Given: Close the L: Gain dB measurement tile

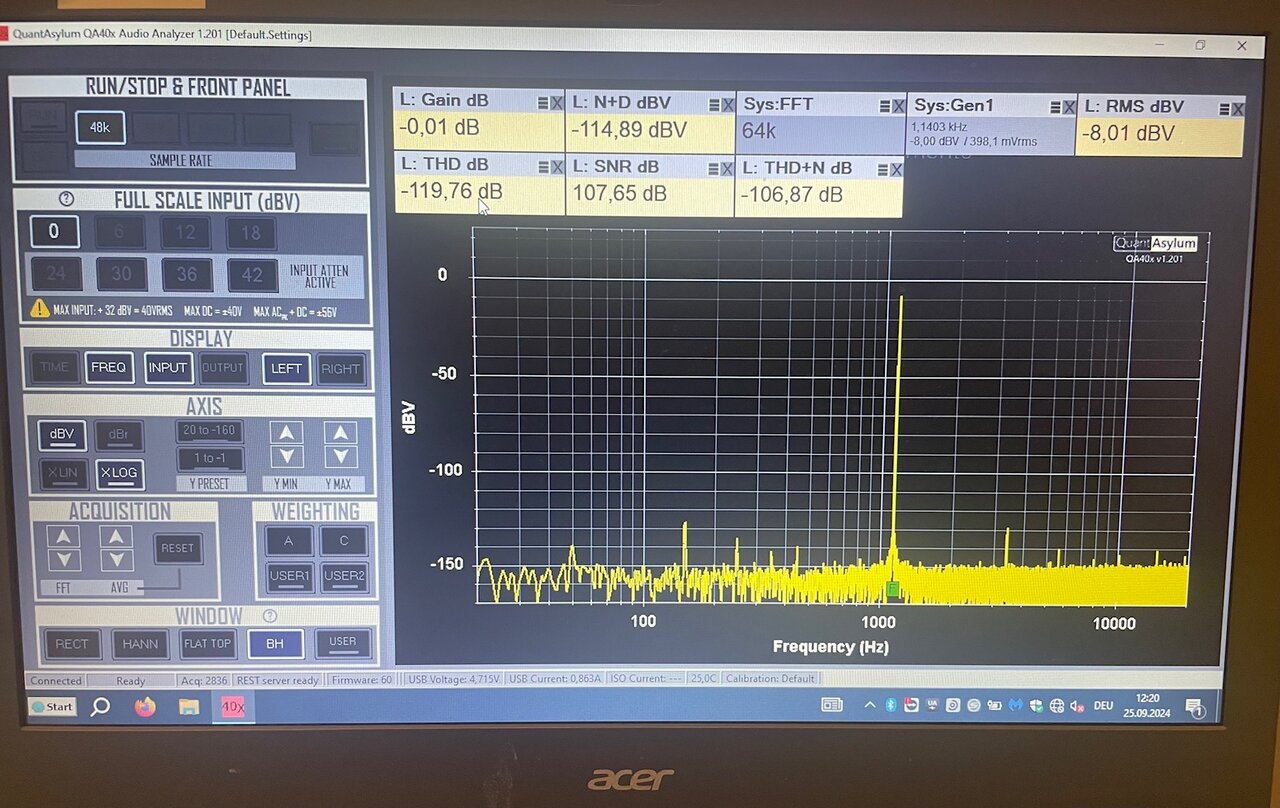Looking at the screenshot, I should point(557,103).
